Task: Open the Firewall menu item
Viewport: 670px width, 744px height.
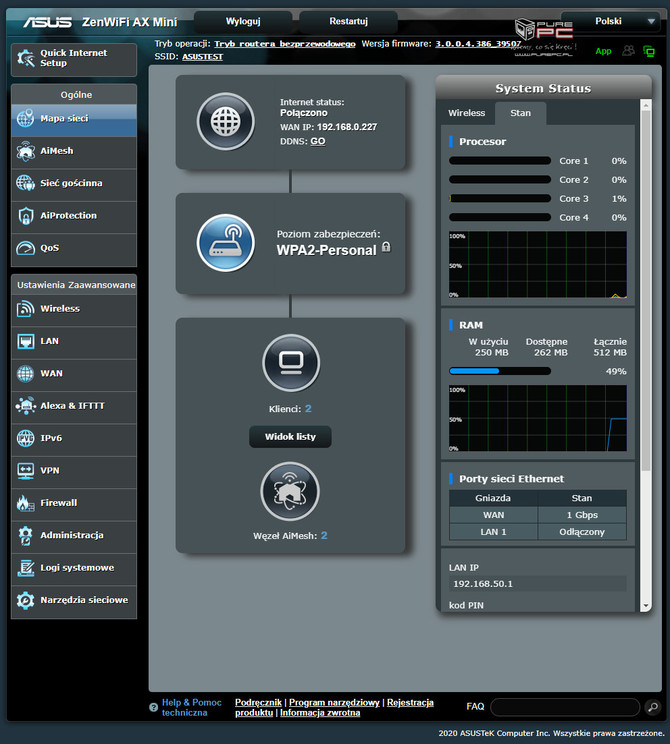Action: pyautogui.click(x=74, y=503)
